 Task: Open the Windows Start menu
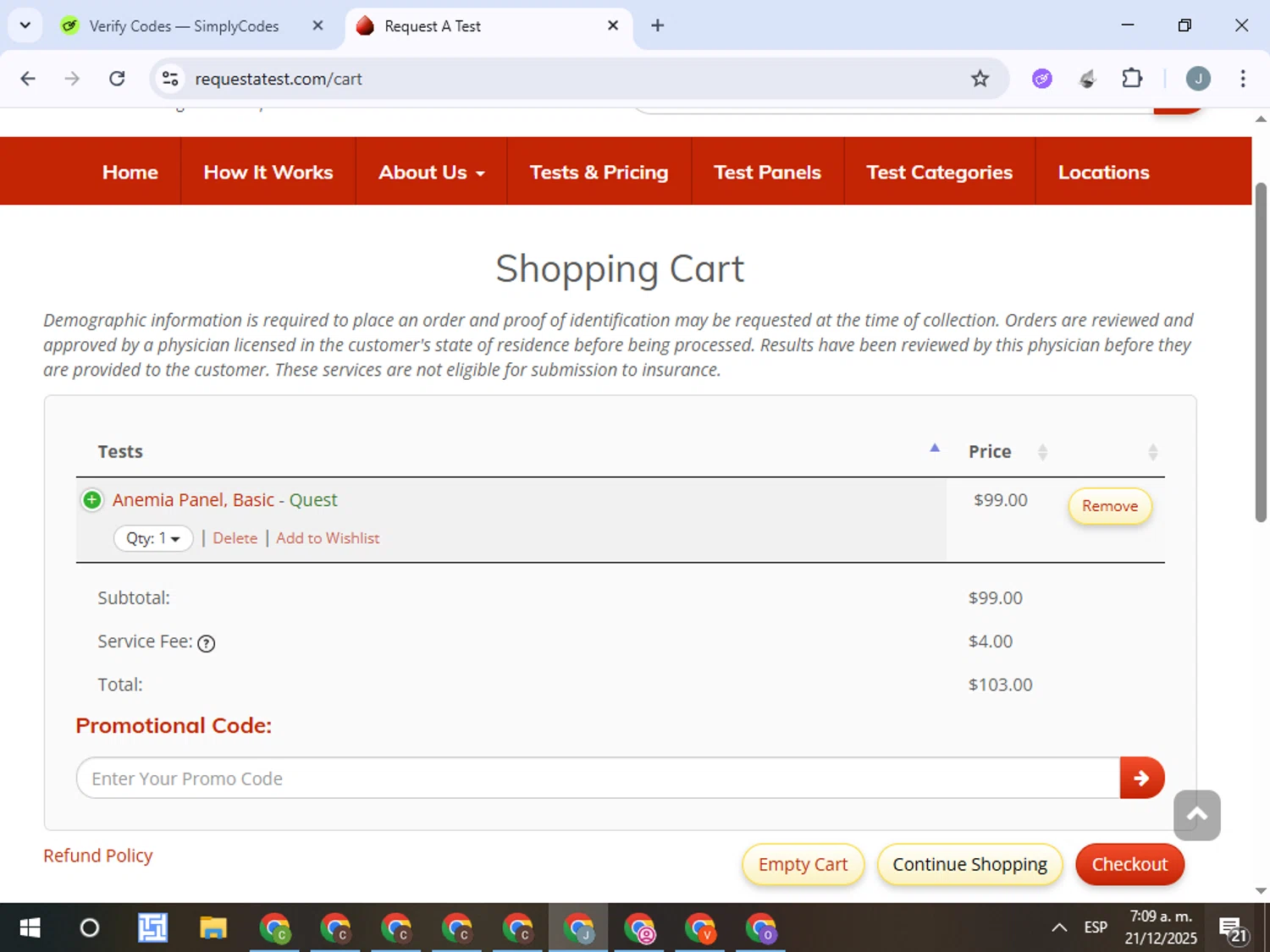pyautogui.click(x=30, y=928)
